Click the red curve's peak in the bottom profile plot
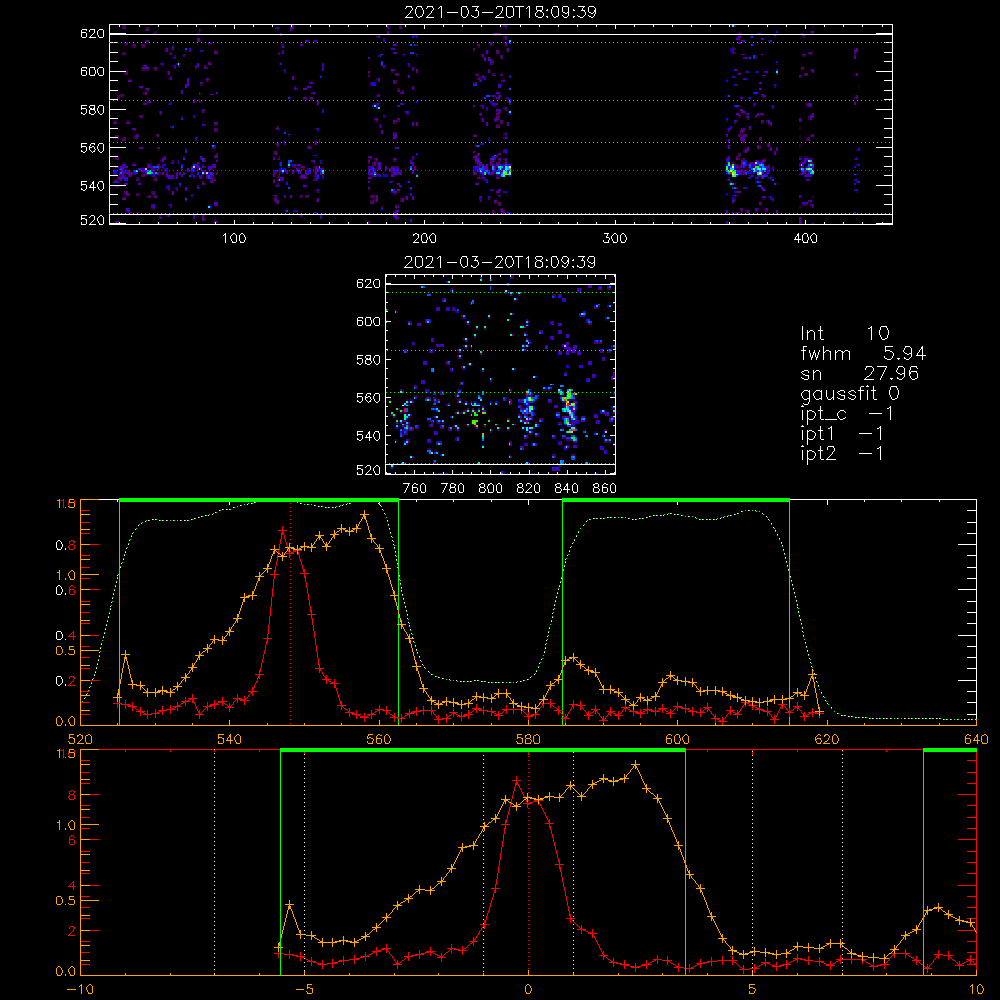Viewport: 1000px width, 1000px height. (x=517, y=780)
